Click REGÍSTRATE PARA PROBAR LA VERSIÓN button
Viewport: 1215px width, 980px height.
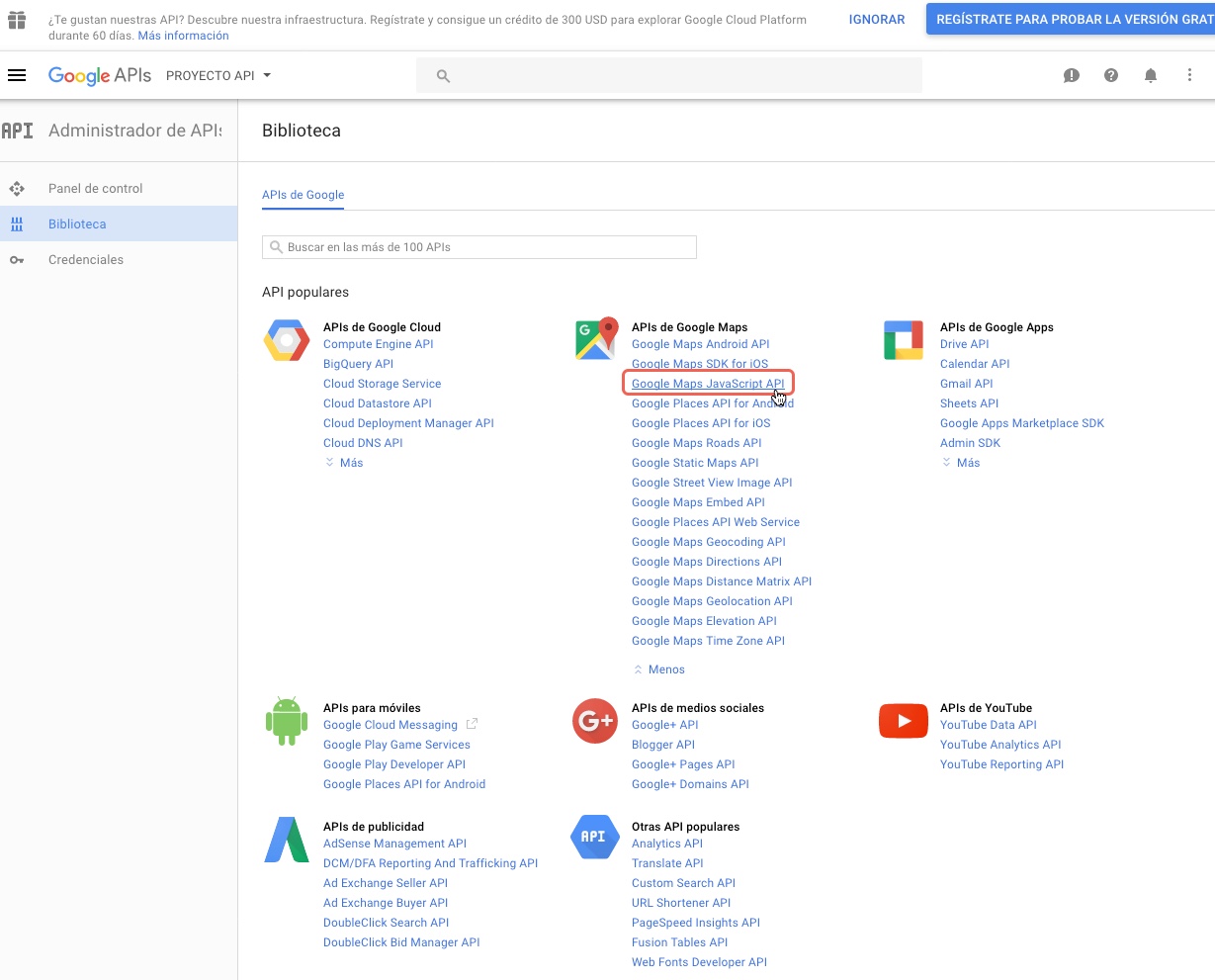1071,20
